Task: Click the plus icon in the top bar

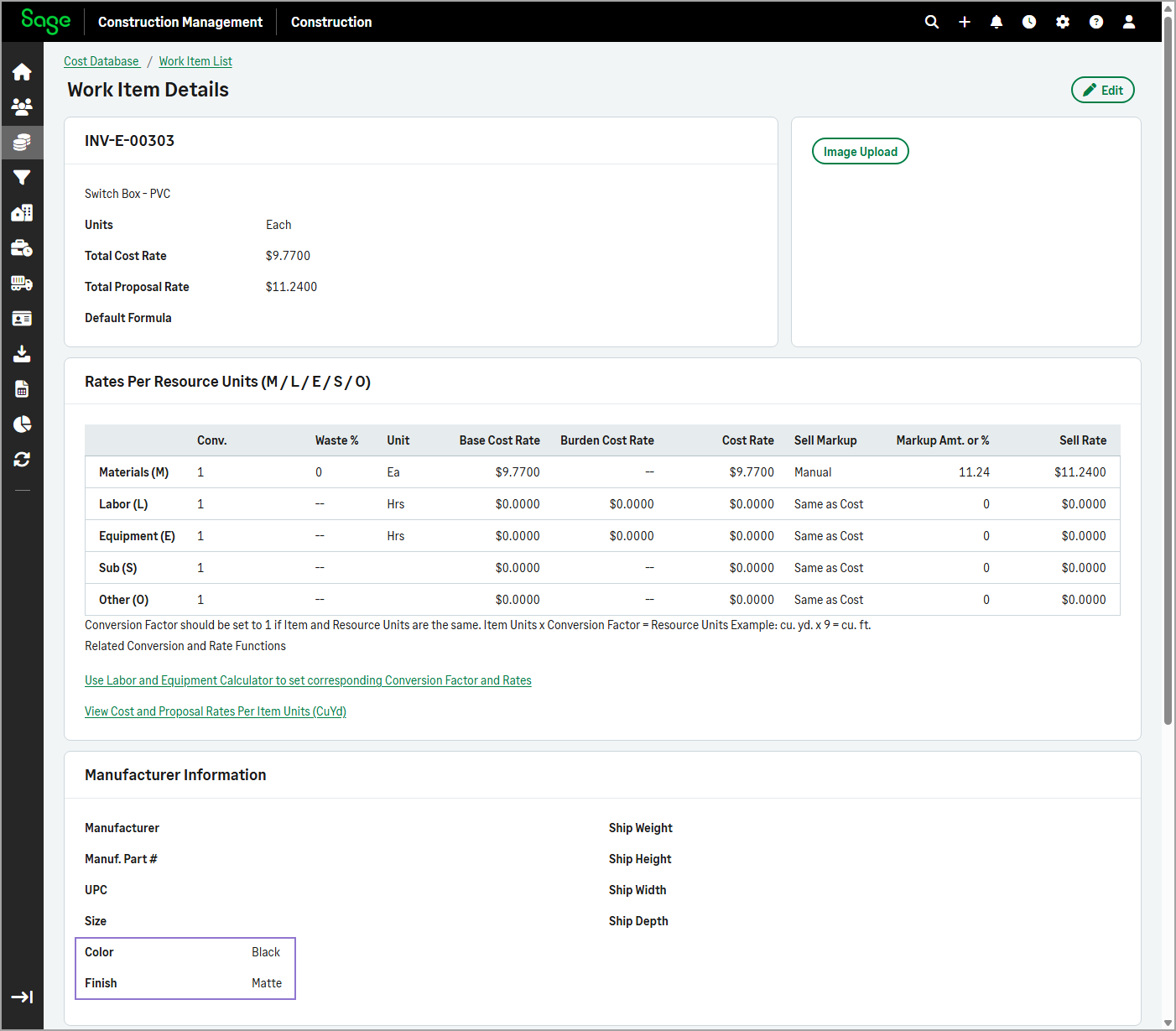Action: (x=965, y=22)
